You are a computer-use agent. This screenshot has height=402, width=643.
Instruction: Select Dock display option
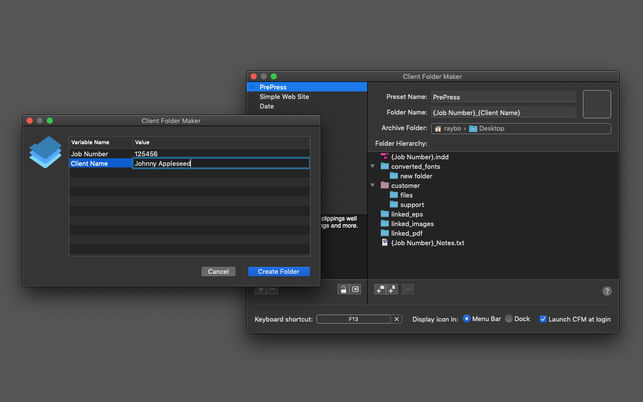coord(510,319)
